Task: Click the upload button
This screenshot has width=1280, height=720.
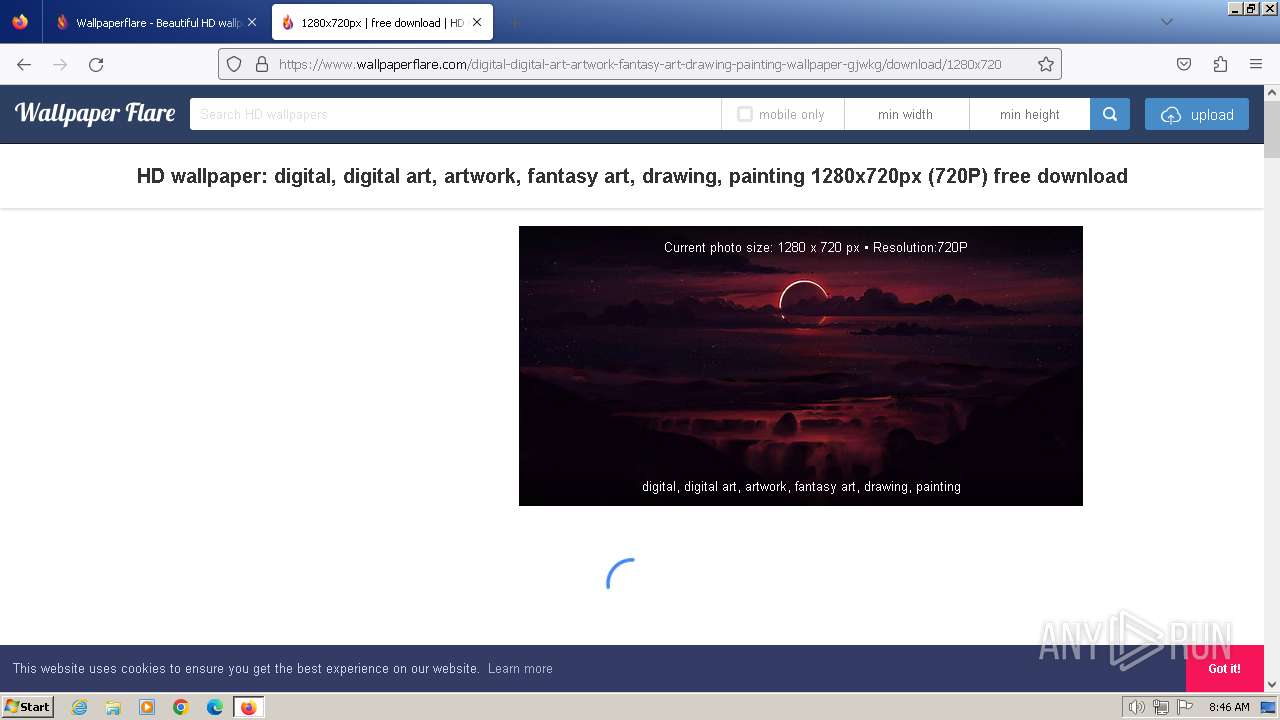Action: tap(1197, 114)
